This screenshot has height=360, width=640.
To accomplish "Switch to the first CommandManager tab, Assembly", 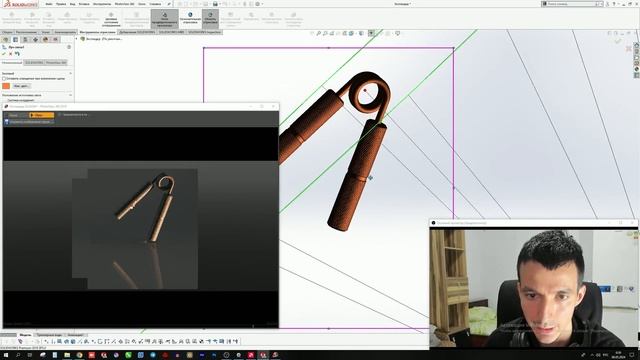I will [x=7, y=32].
